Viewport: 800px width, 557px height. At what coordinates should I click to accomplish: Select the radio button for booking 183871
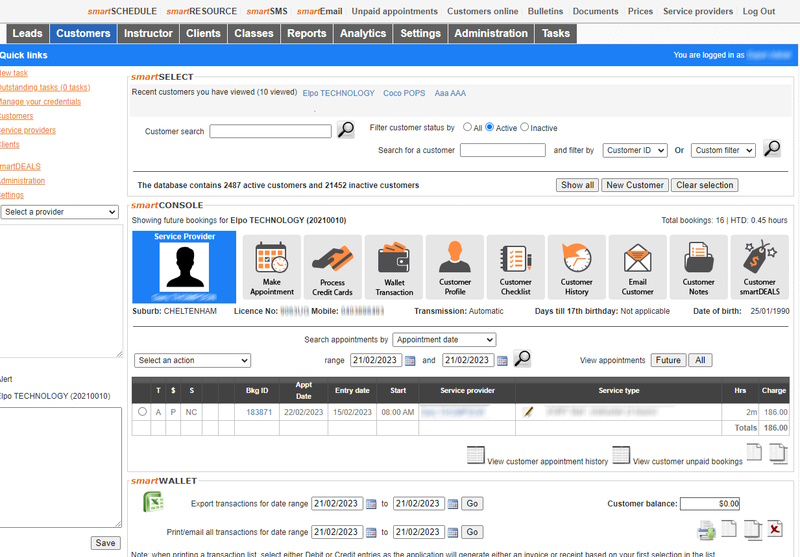142,411
